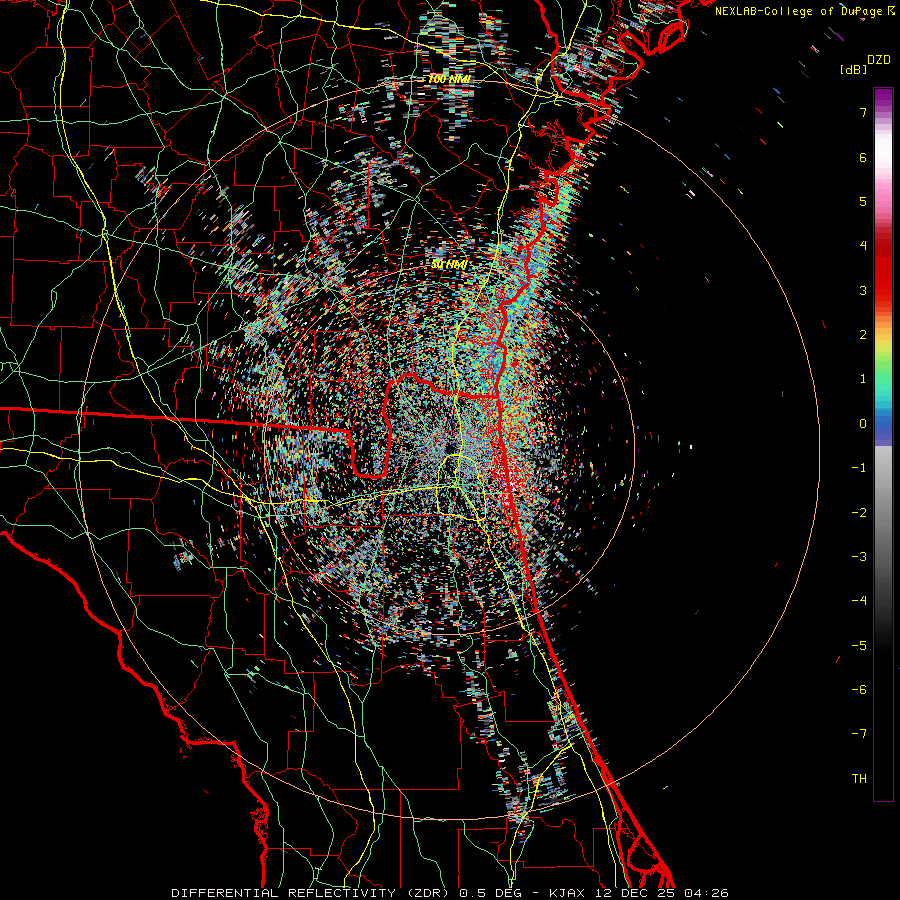Click the 04:26 timestamp

[x=705, y=893]
